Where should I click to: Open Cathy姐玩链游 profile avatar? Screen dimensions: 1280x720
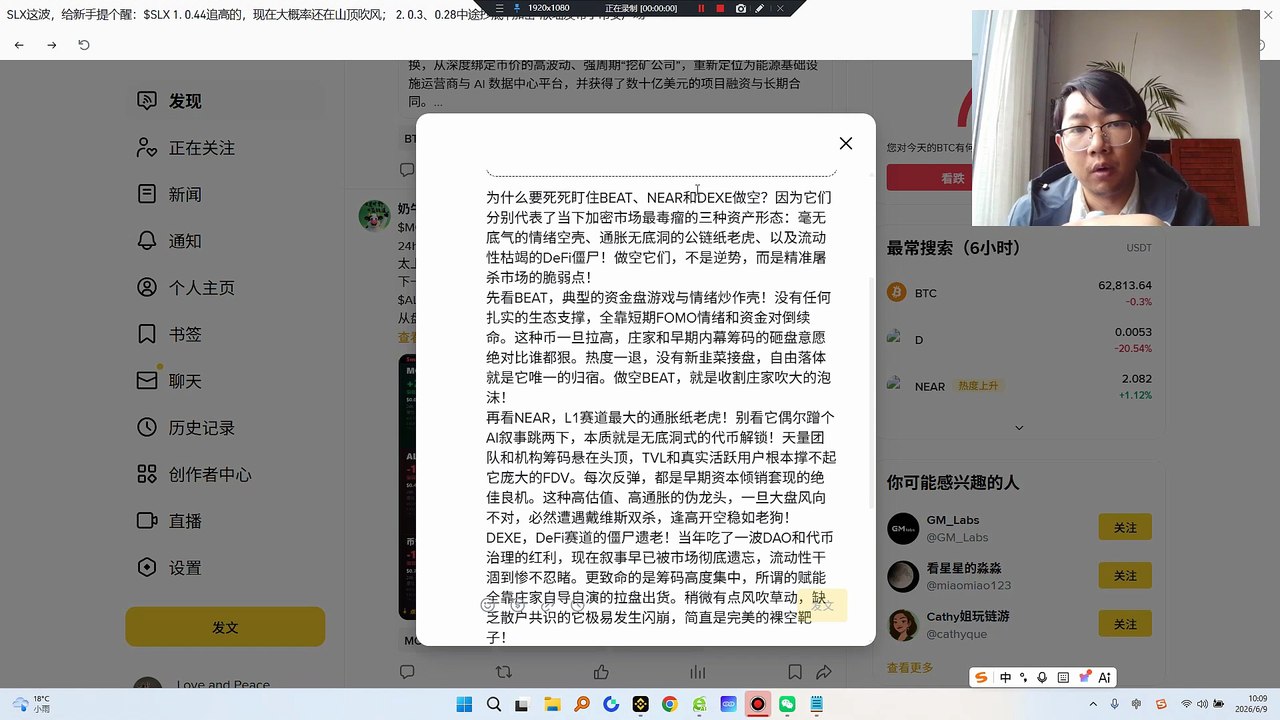(903, 625)
